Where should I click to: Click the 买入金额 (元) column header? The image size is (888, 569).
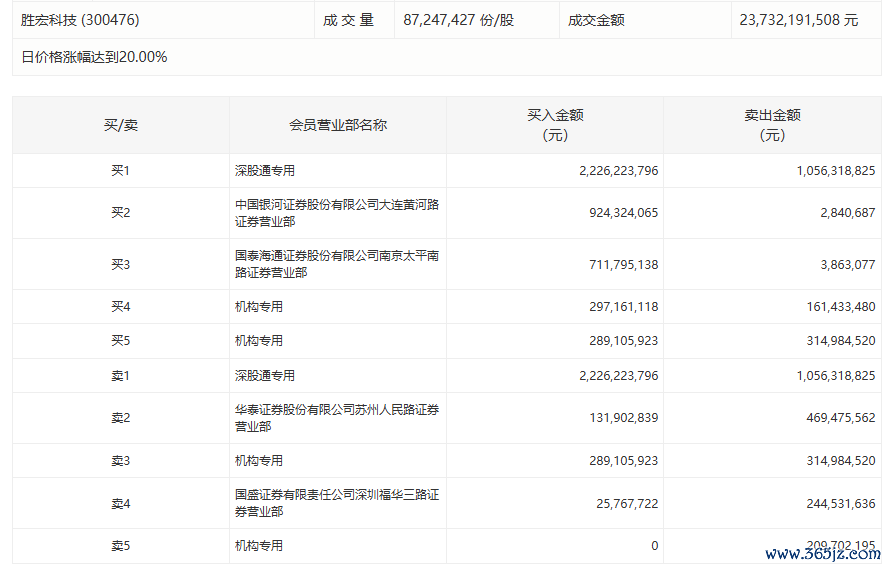[555, 125]
